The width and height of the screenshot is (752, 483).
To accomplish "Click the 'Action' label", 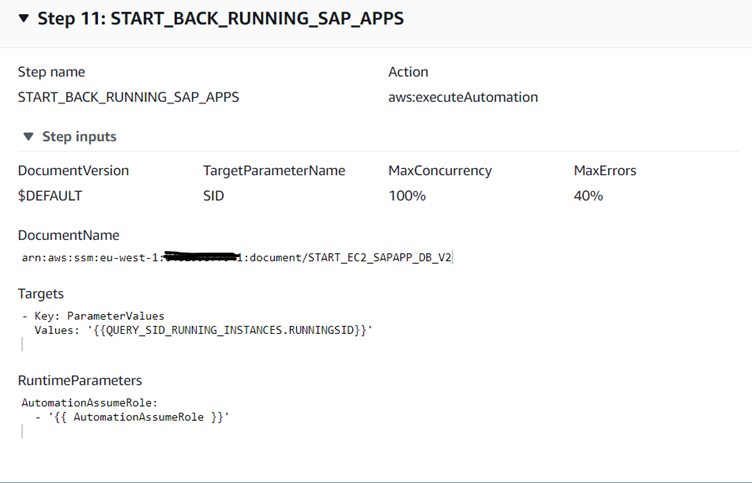I will (408, 72).
